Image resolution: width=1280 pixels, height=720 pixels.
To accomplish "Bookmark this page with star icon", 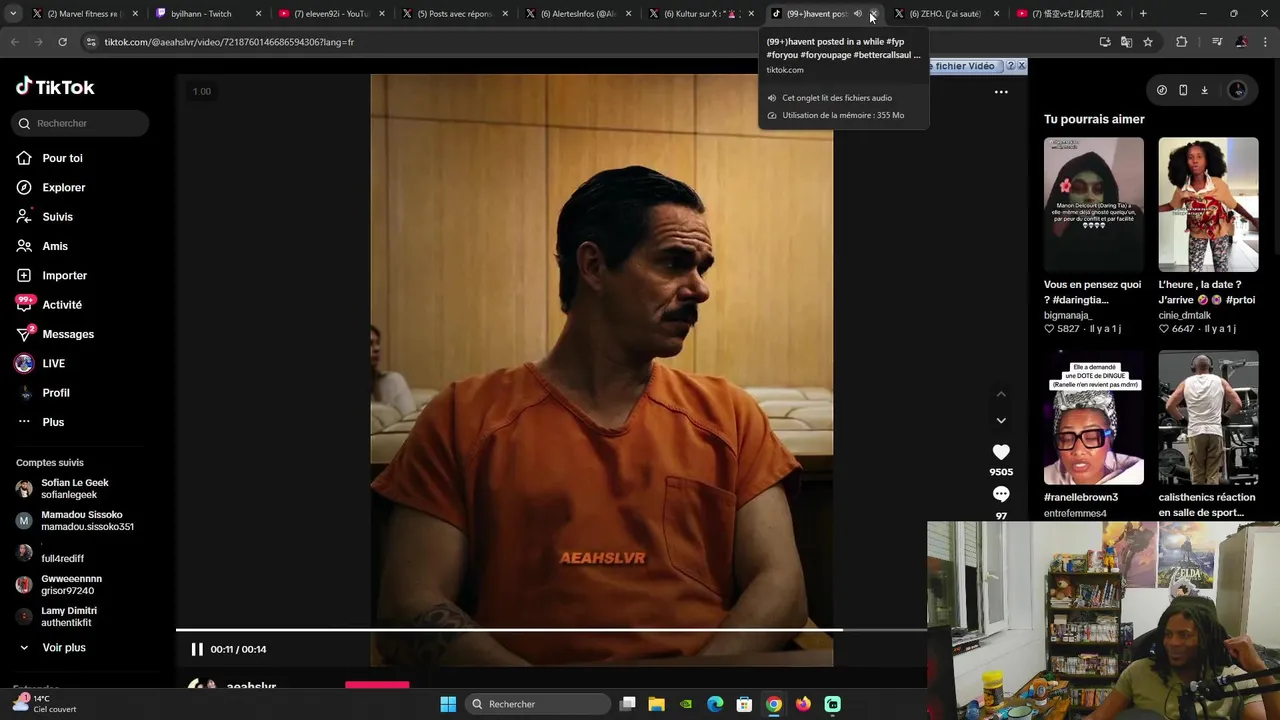I will (x=1148, y=42).
